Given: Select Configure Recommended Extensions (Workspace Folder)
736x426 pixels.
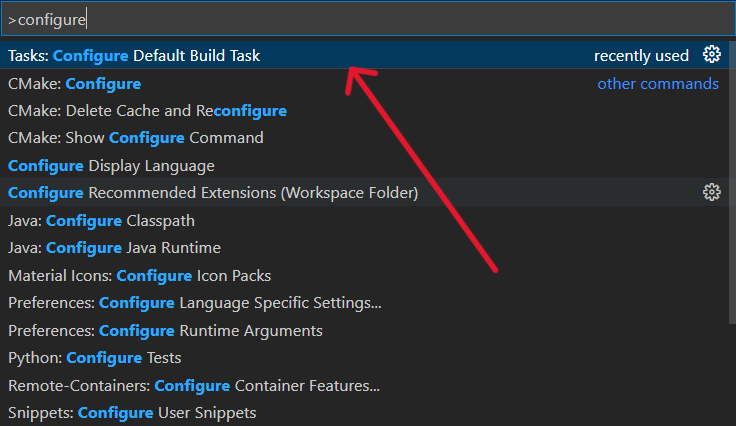Looking at the screenshot, I should (x=213, y=192).
